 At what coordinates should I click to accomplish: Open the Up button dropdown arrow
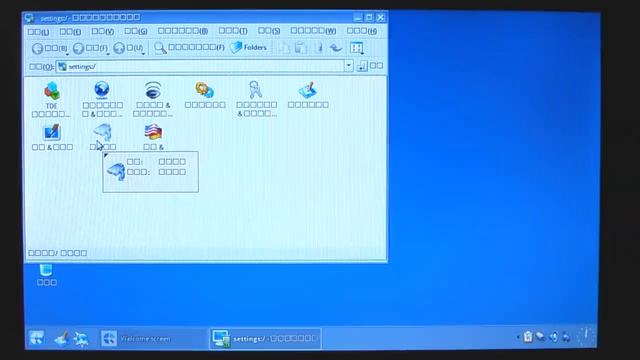click(x=143, y=54)
